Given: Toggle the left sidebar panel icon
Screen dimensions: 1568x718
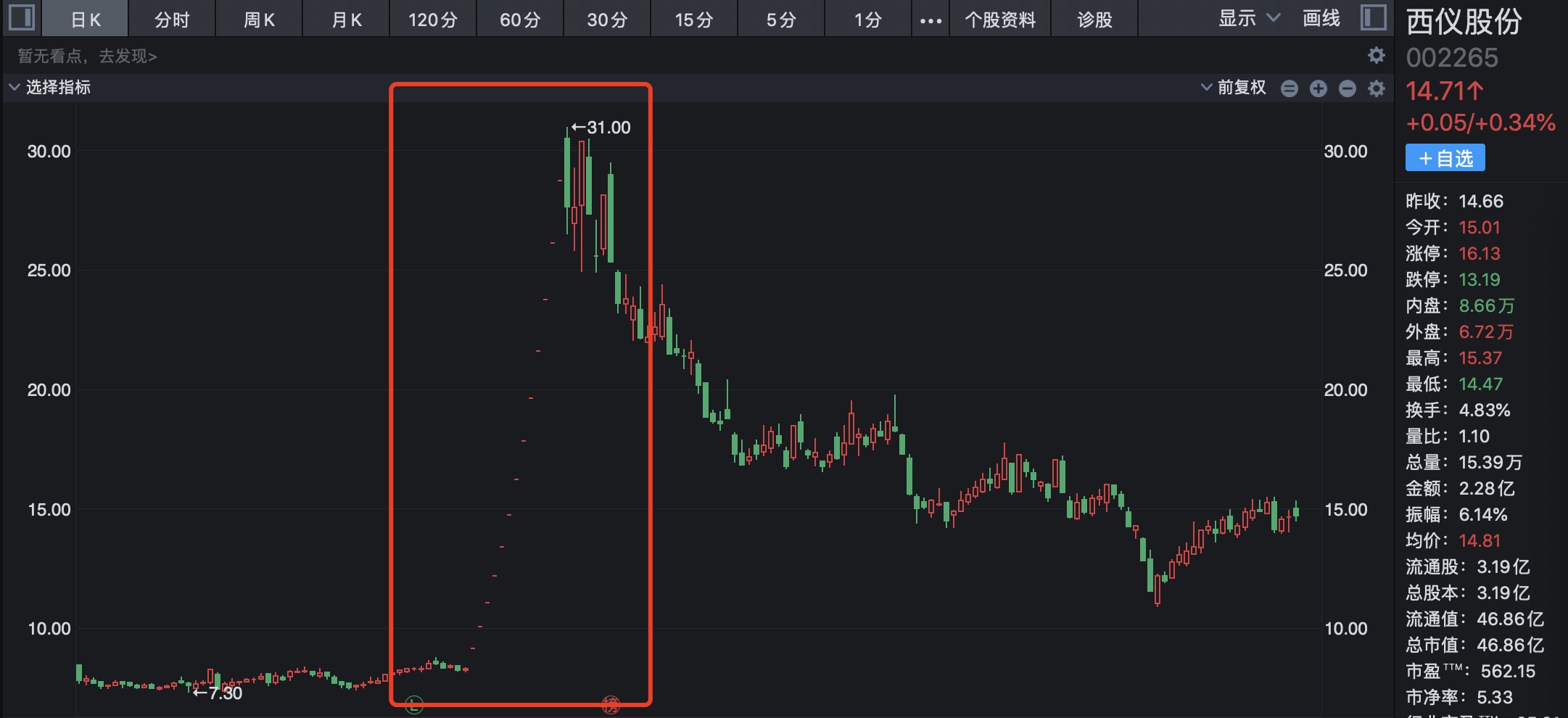Looking at the screenshot, I should tap(22, 17).
